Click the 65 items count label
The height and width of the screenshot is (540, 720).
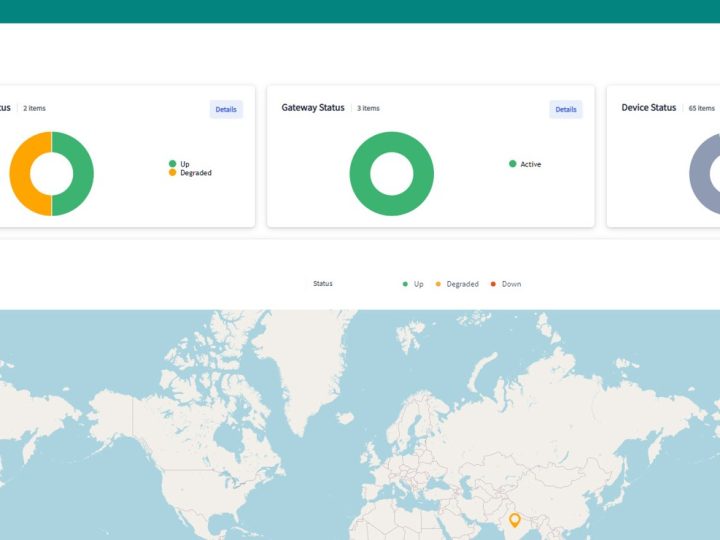point(702,108)
